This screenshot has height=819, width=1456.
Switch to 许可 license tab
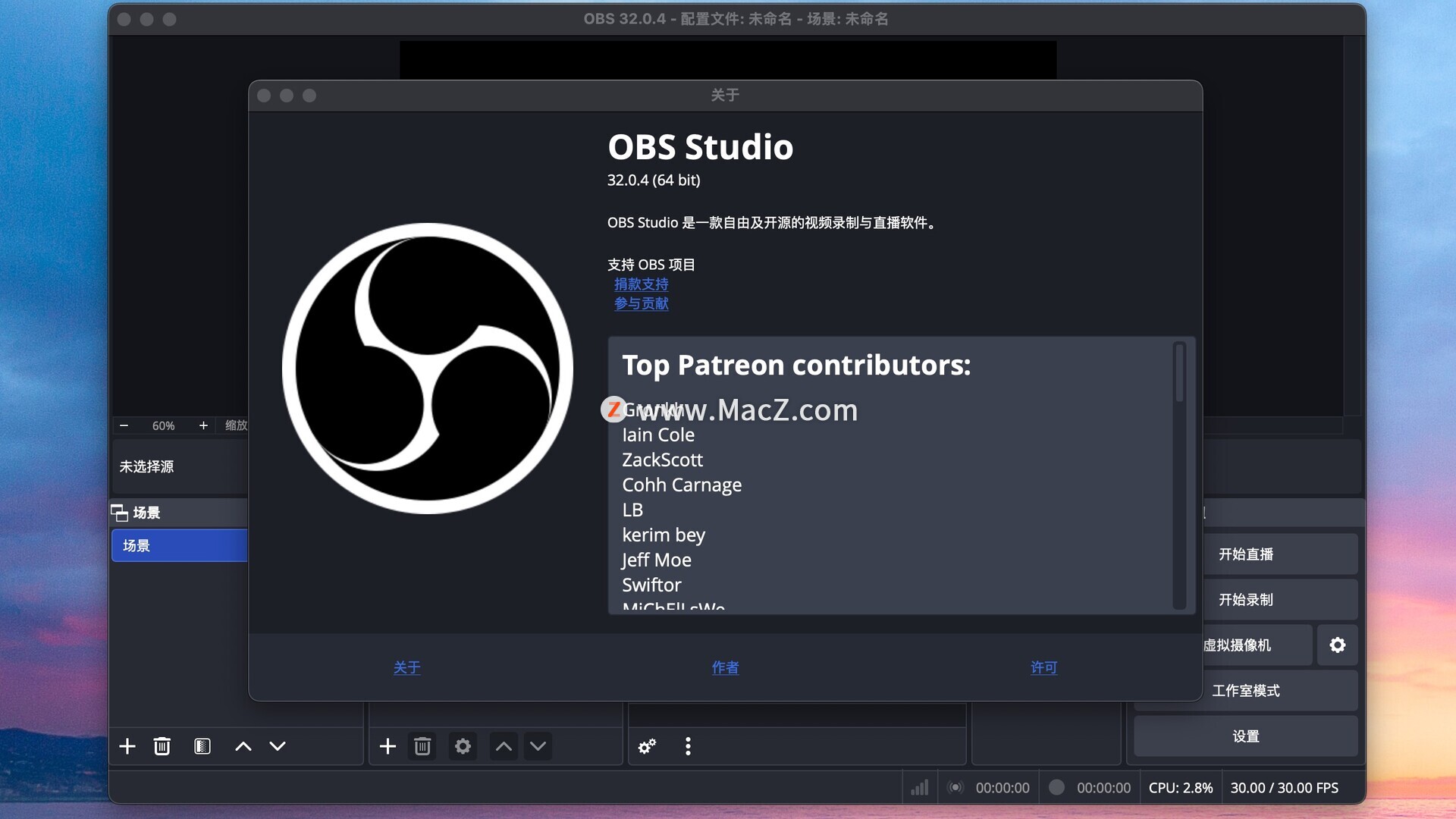(1043, 667)
